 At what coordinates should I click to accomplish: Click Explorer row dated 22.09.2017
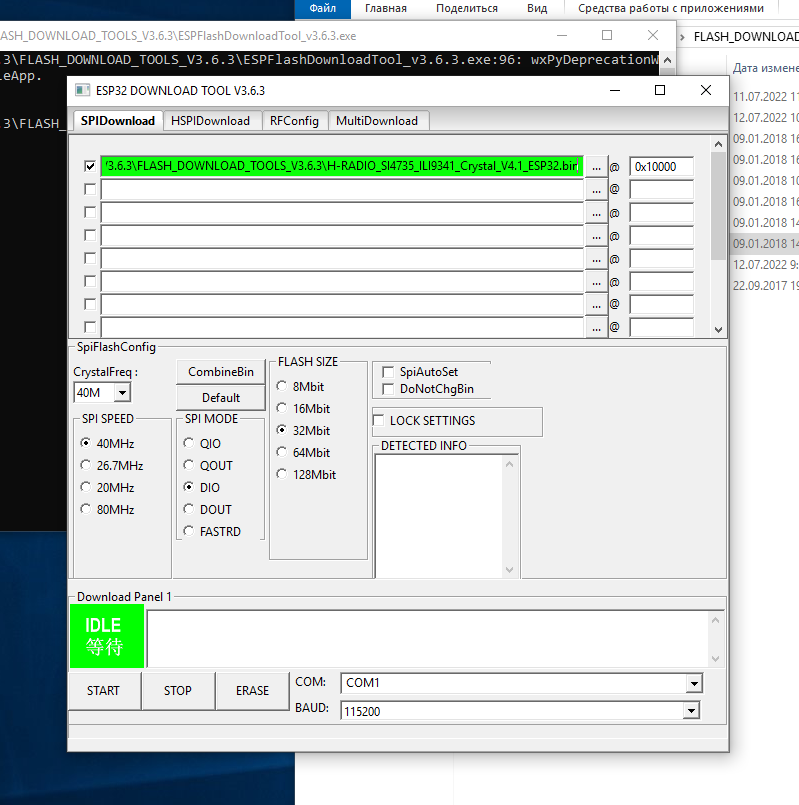pyautogui.click(x=765, y=285)
